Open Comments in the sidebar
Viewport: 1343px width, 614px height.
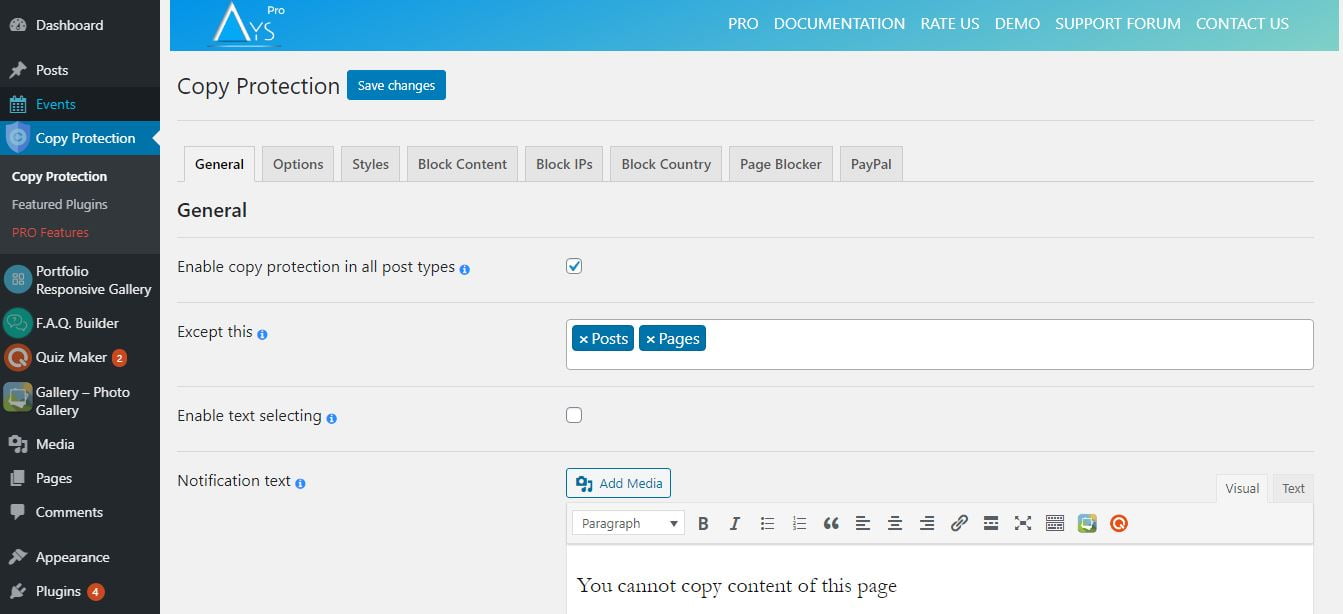pos(80,512)
